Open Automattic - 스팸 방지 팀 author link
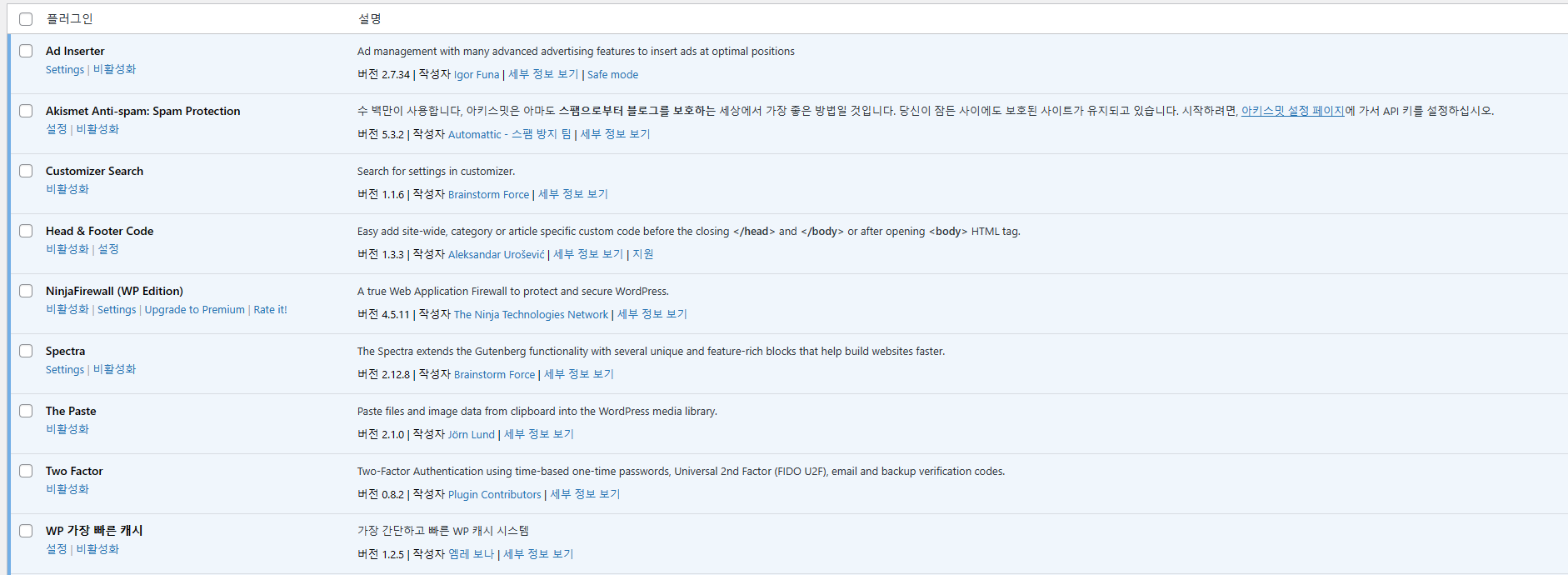Image resolution: width=1568 pixels, height=575 pixels. tap(509, 135)
